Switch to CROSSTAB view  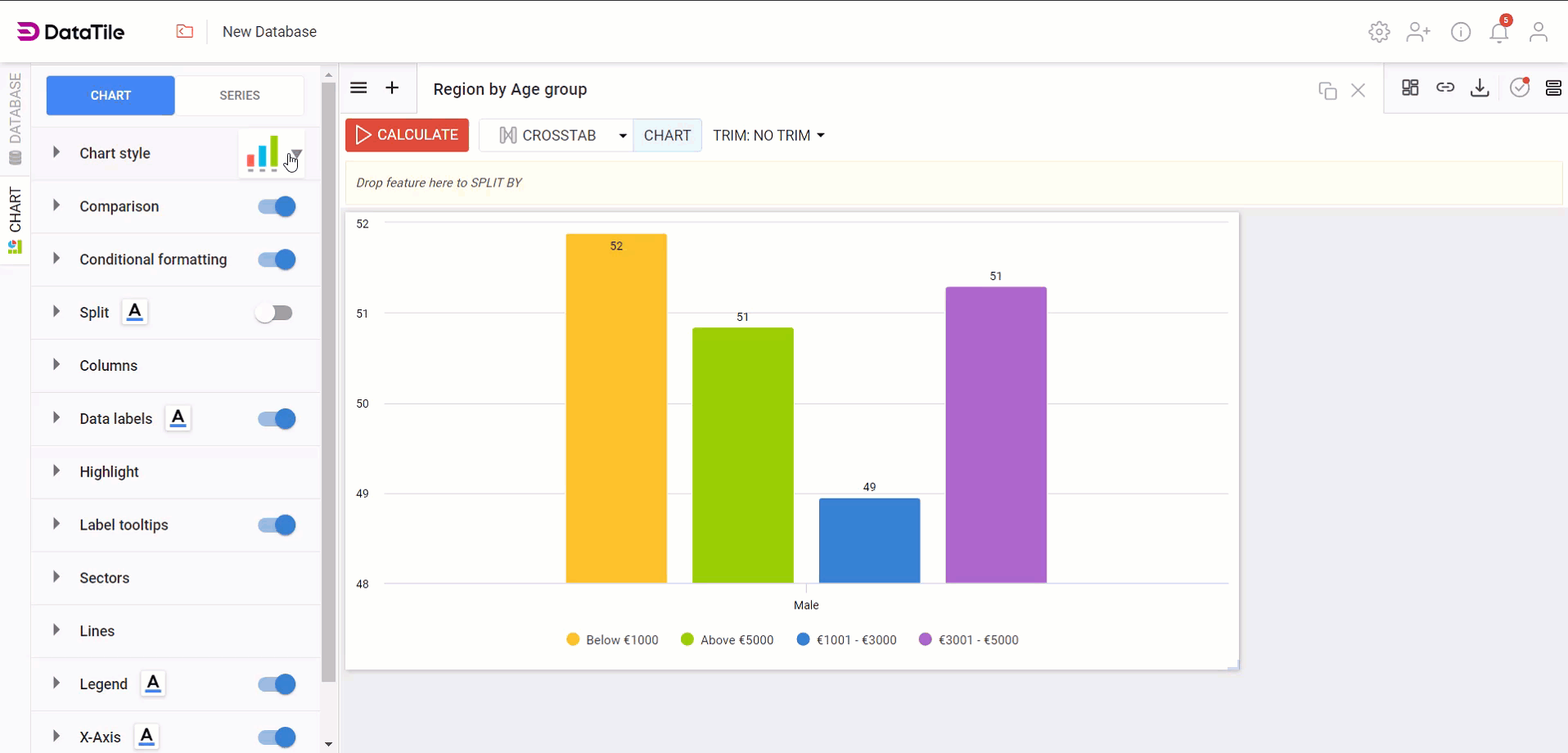pos(548,136)
